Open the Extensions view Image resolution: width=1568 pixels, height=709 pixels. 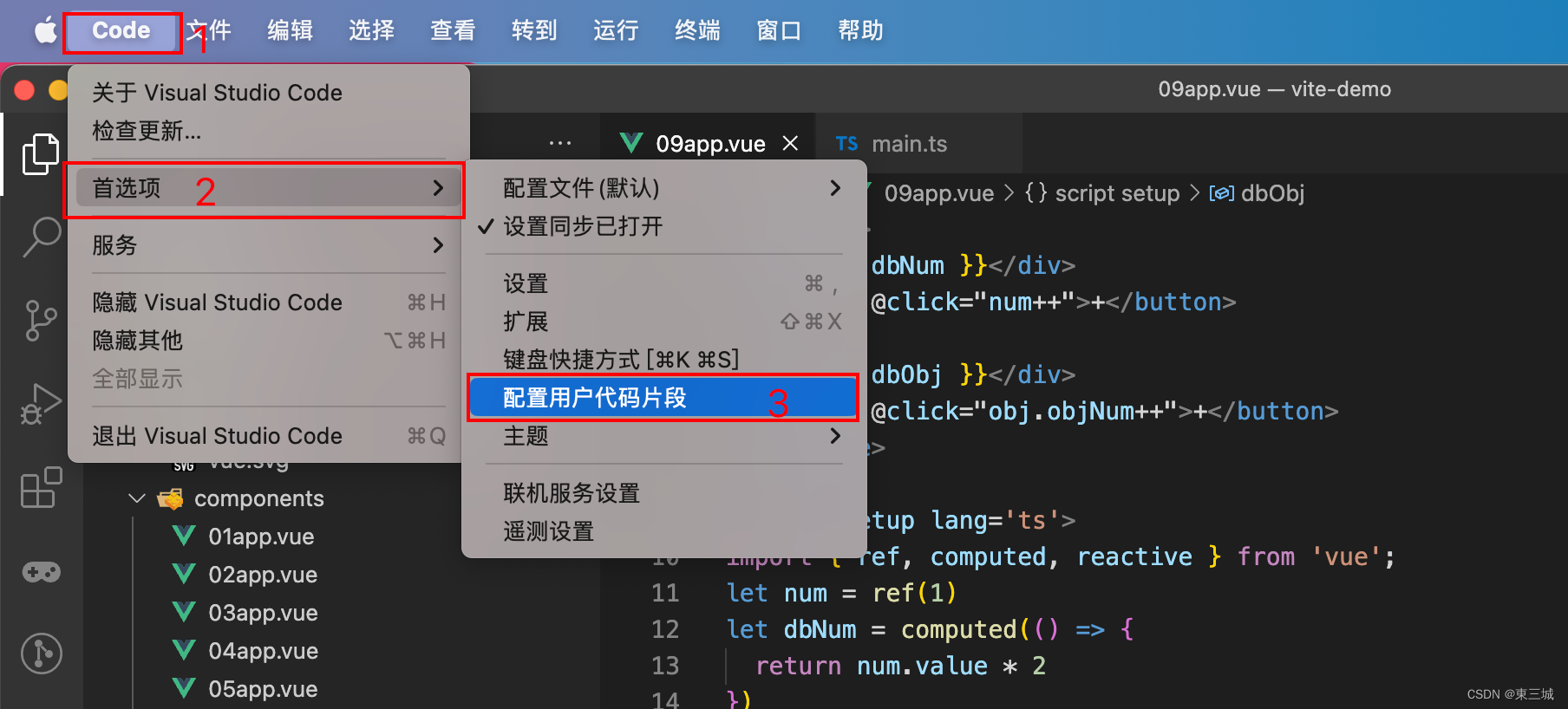[x=41, y=487]
